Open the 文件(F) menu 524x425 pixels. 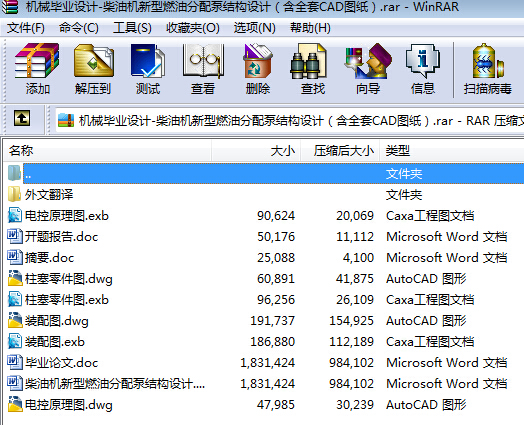coord(26,28)
